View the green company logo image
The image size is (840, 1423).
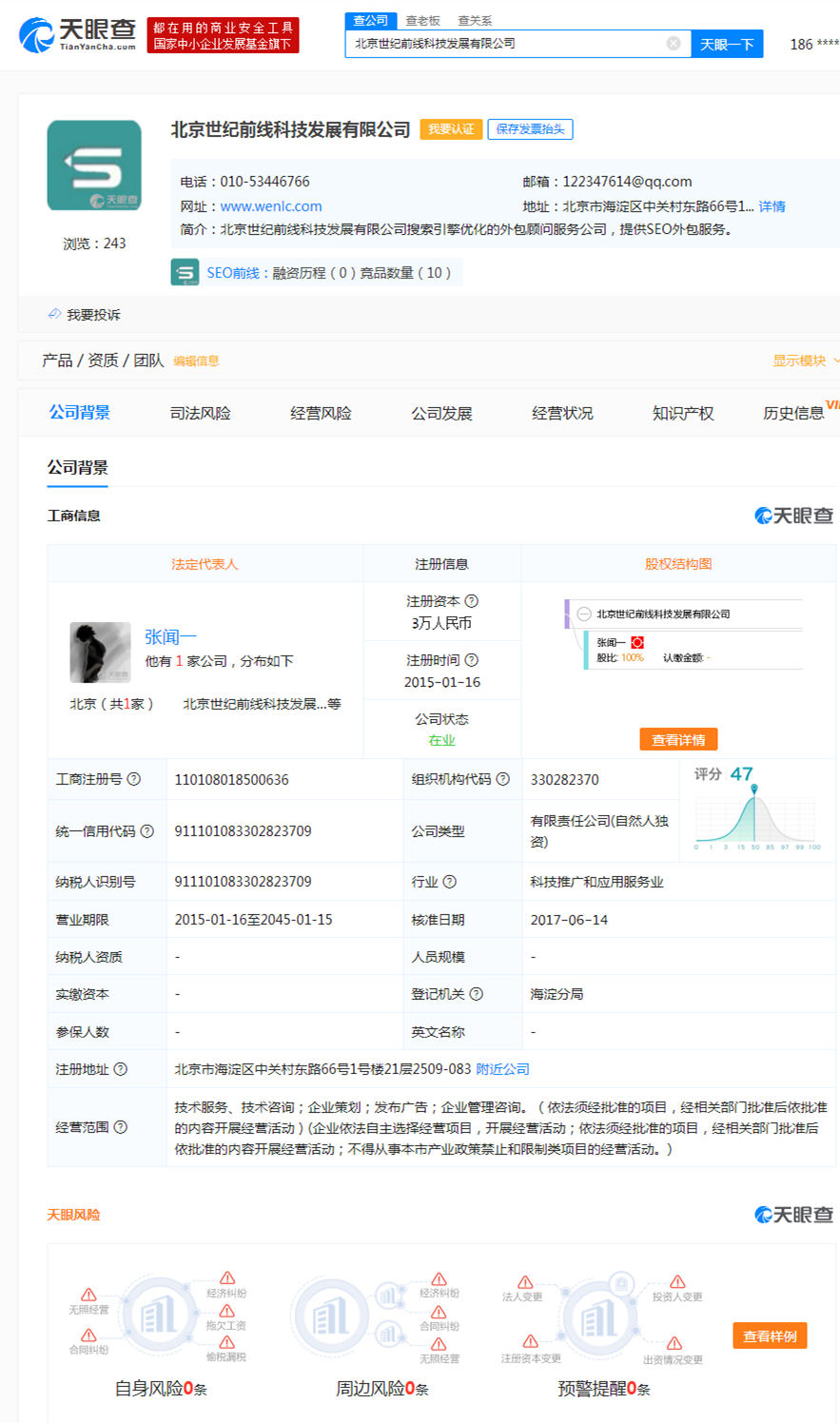94,166
